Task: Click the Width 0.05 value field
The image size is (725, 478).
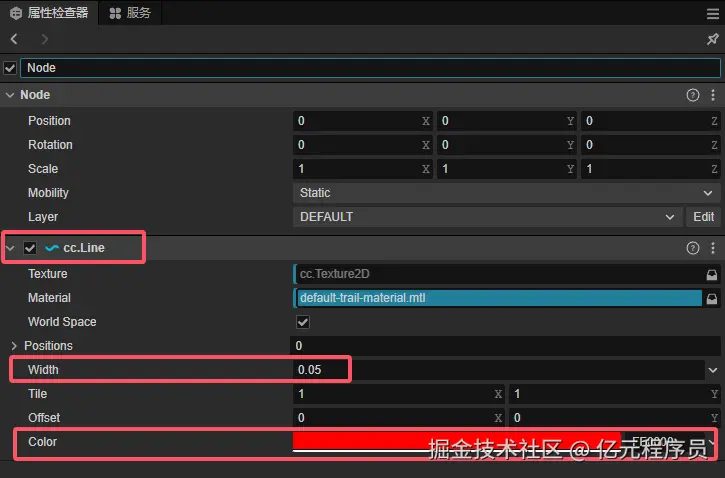Action: [498, 370]
